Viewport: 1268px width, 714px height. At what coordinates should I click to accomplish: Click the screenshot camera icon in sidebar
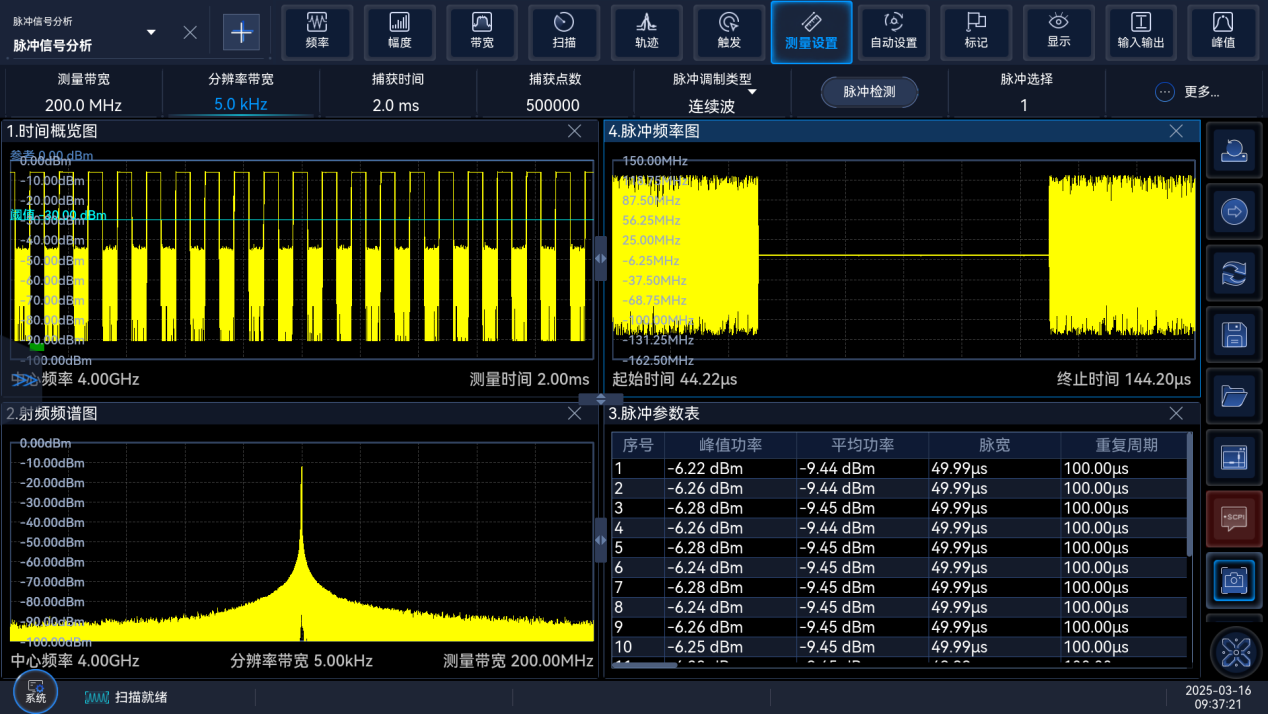[1234, 580]
